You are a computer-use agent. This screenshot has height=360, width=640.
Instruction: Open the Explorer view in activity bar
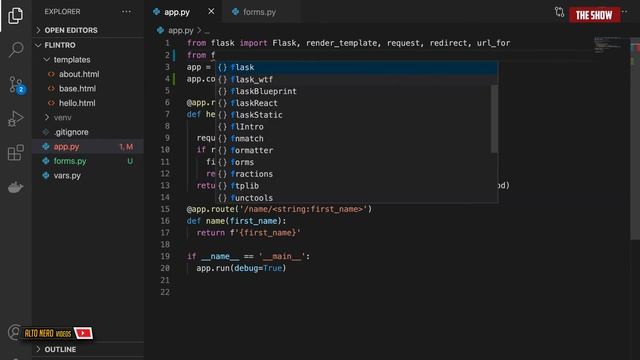tap(16, 16)
